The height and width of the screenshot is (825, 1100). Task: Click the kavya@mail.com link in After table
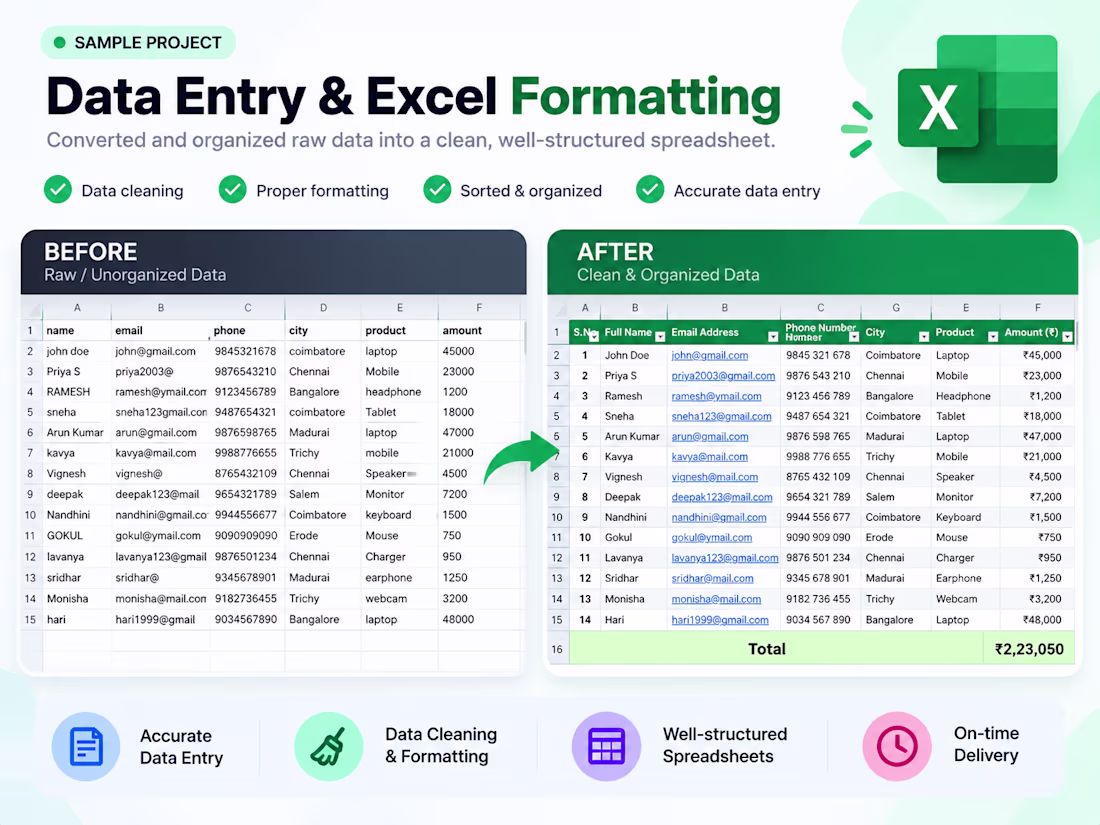[x=709, y=457]
